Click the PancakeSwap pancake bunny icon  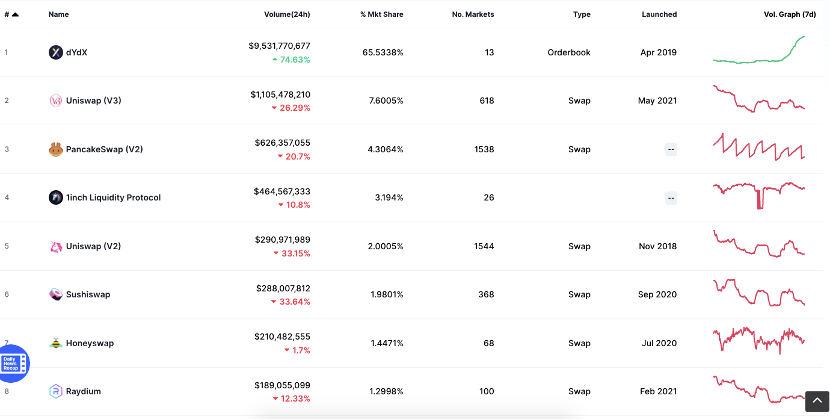[56, 149]
